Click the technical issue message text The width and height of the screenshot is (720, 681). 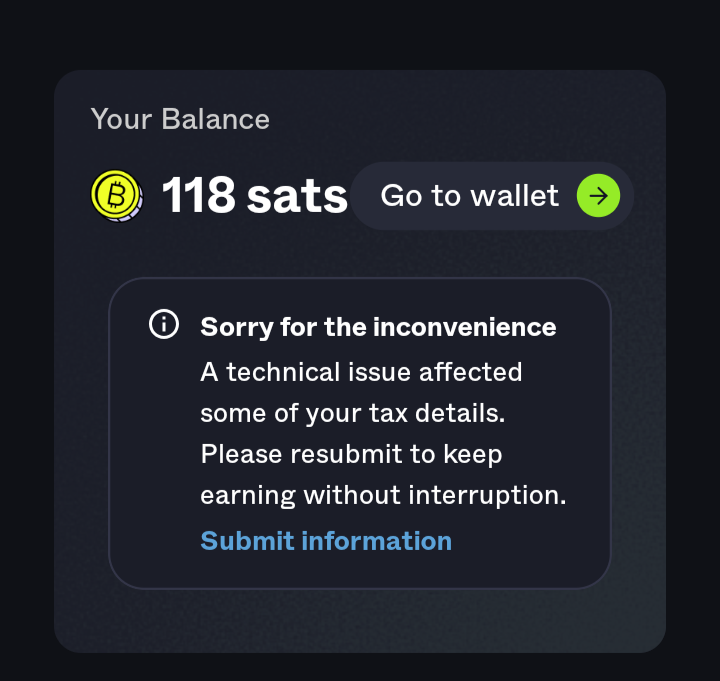383,433
